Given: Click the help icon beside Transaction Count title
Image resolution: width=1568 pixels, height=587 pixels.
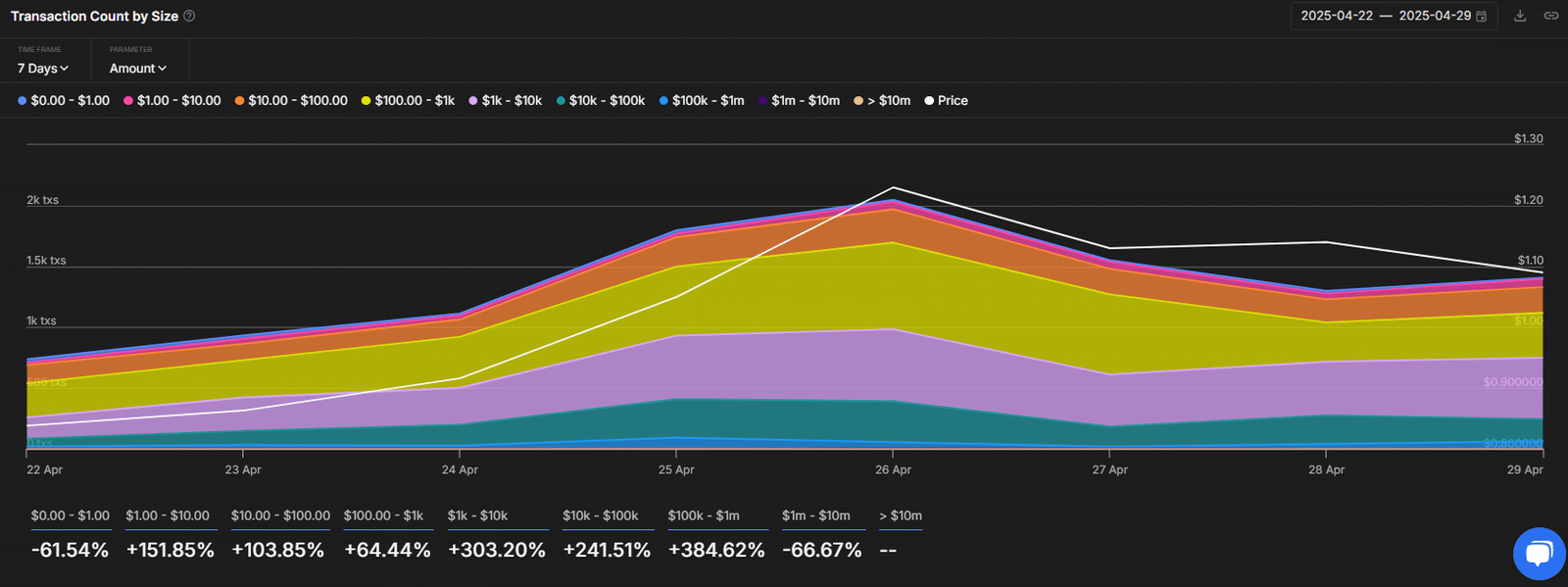Looking at the screenshot, I should click(x=189, y=17).
